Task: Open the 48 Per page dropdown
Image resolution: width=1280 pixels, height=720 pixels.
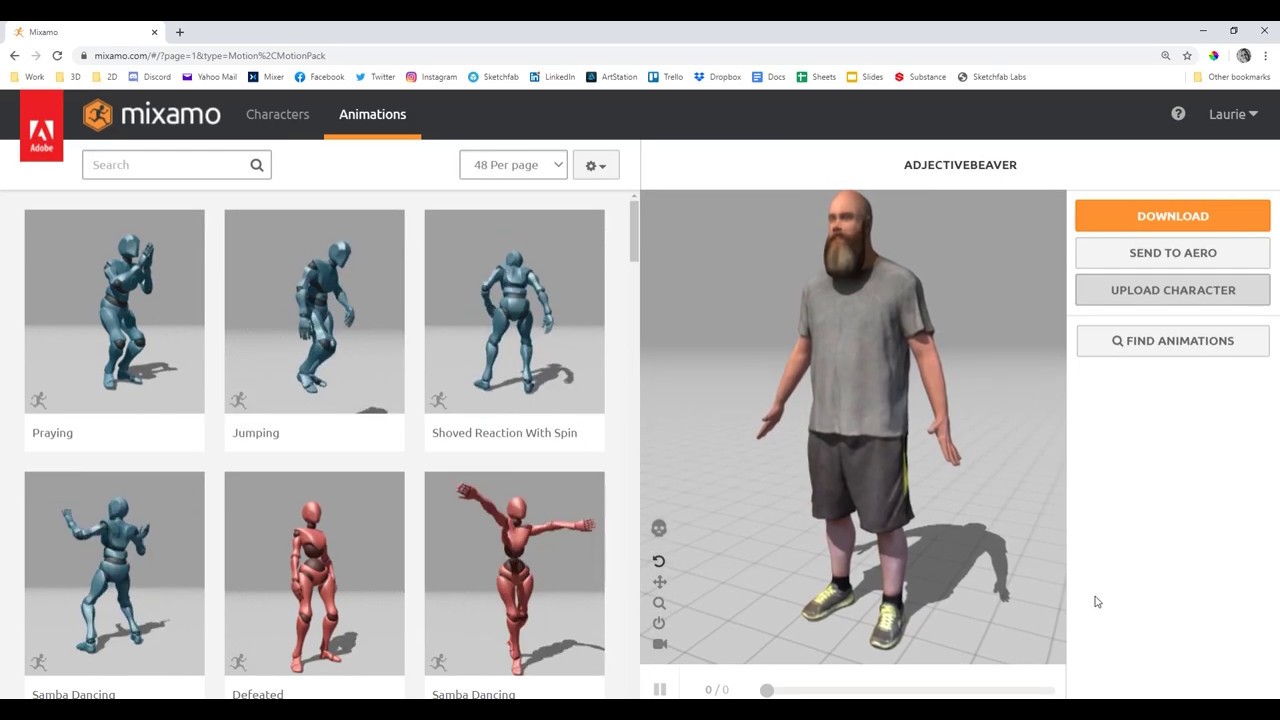Action: click(x=514, y=165)
